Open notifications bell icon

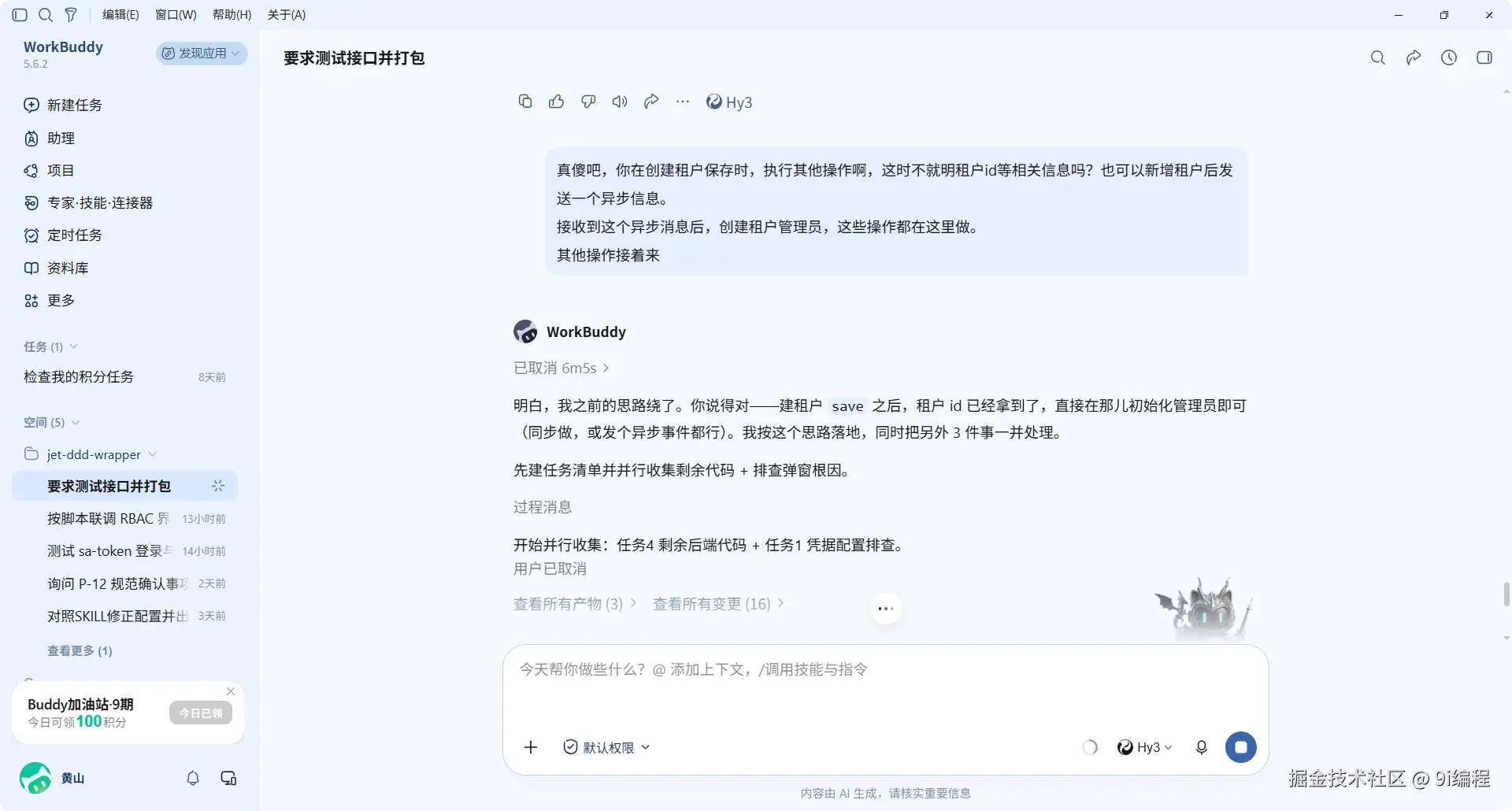tap(193, 778)
